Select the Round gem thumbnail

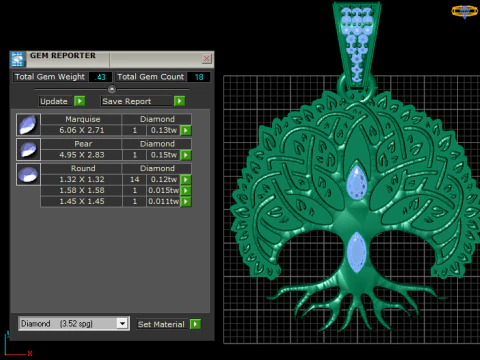coord(28,174)
